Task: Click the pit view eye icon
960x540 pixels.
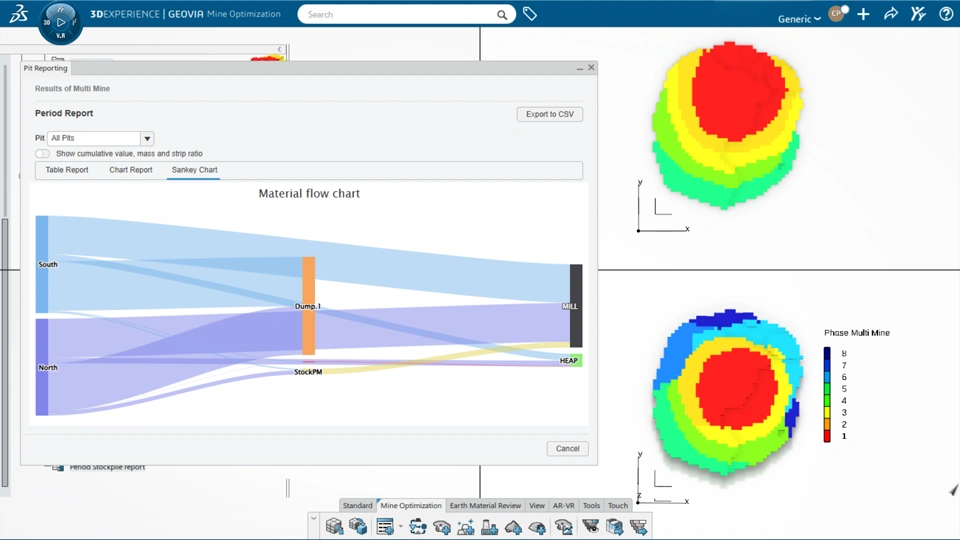Action: point(590,527)
